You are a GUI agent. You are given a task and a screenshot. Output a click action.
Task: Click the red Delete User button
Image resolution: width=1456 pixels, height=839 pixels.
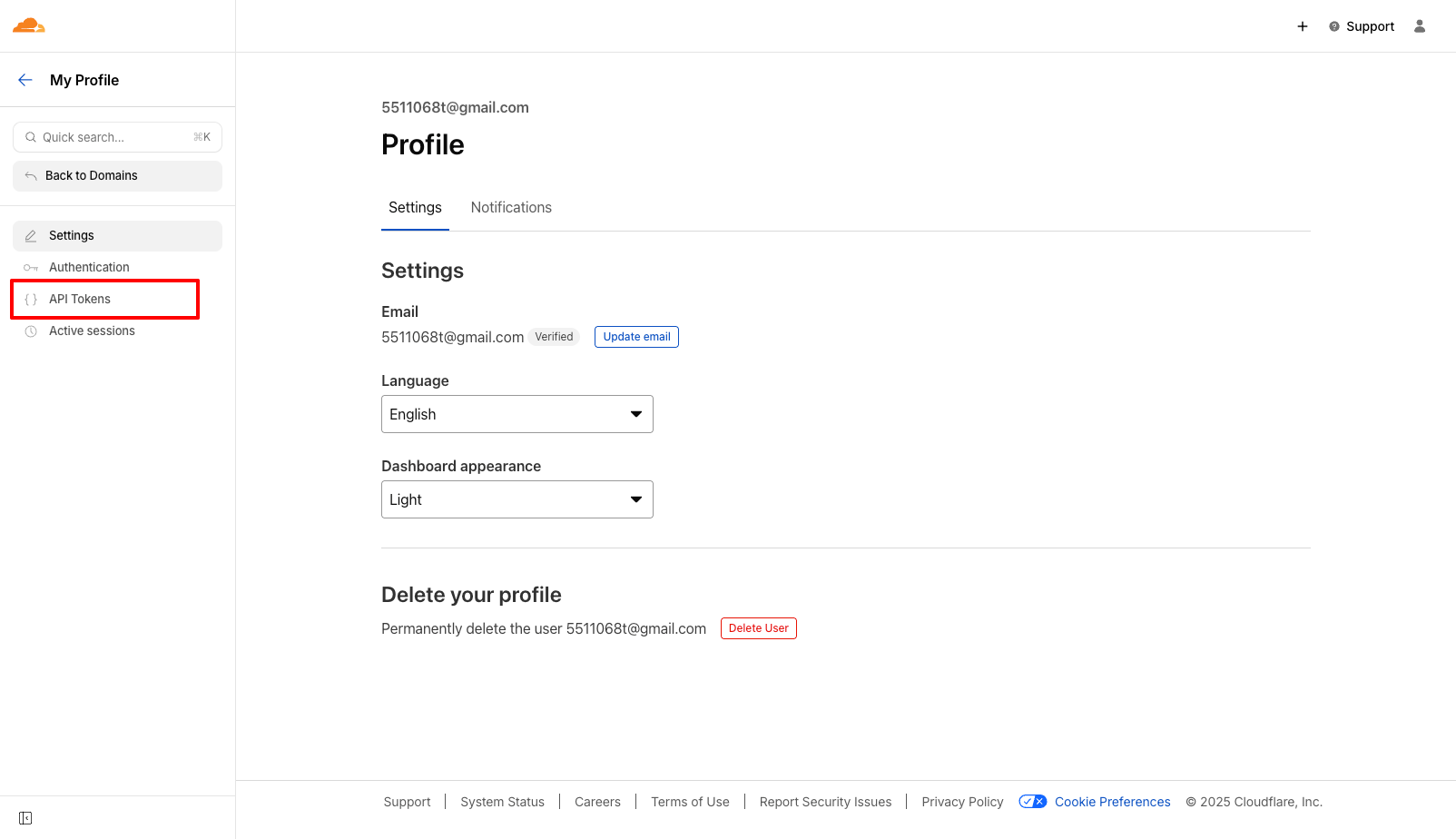pyautogui.click(x=759, y=628)
